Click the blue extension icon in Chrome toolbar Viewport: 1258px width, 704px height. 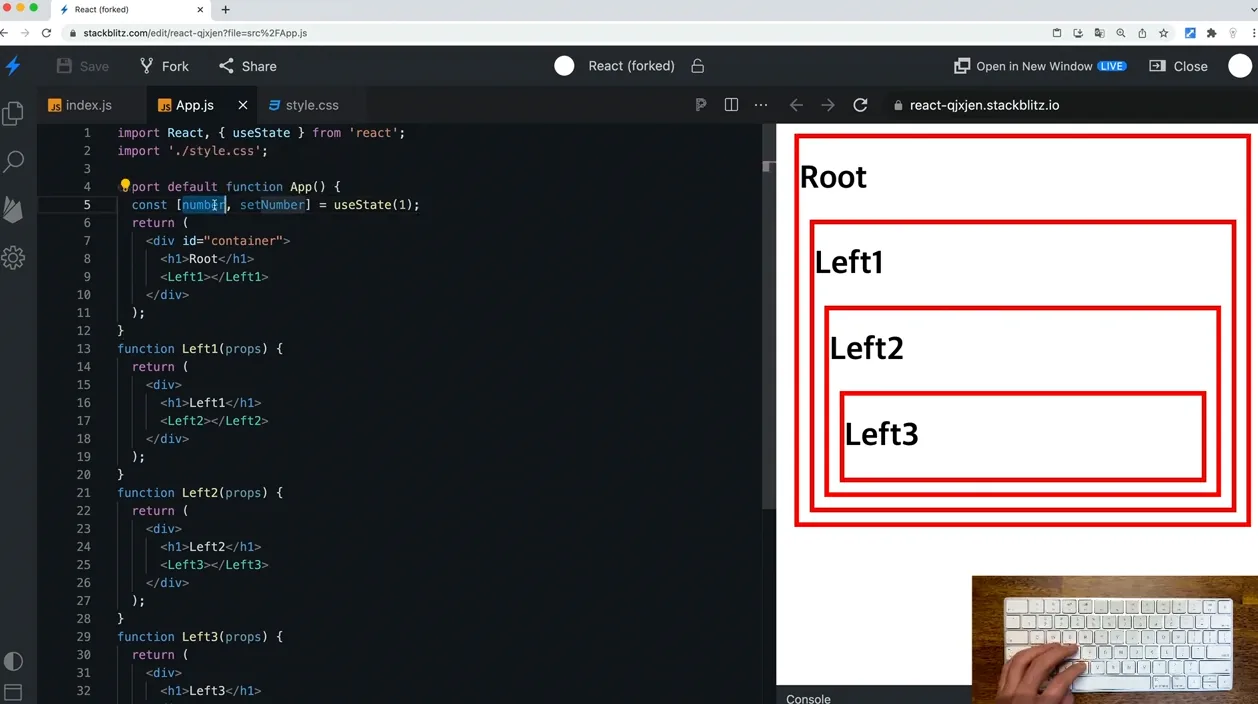(1190, 33)
